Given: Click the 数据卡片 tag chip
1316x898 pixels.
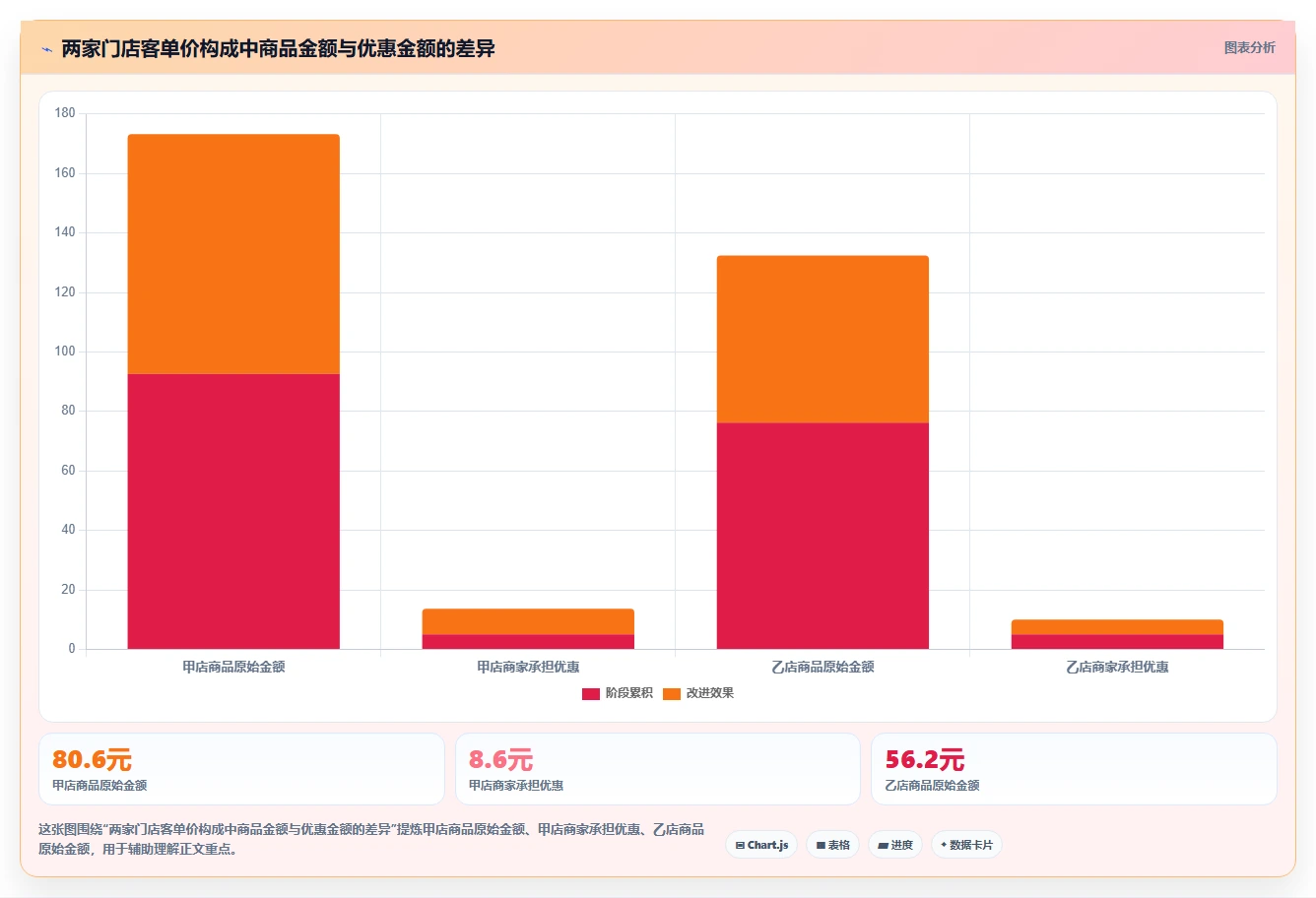Looking at the screenshot, I should click(966, 845).
